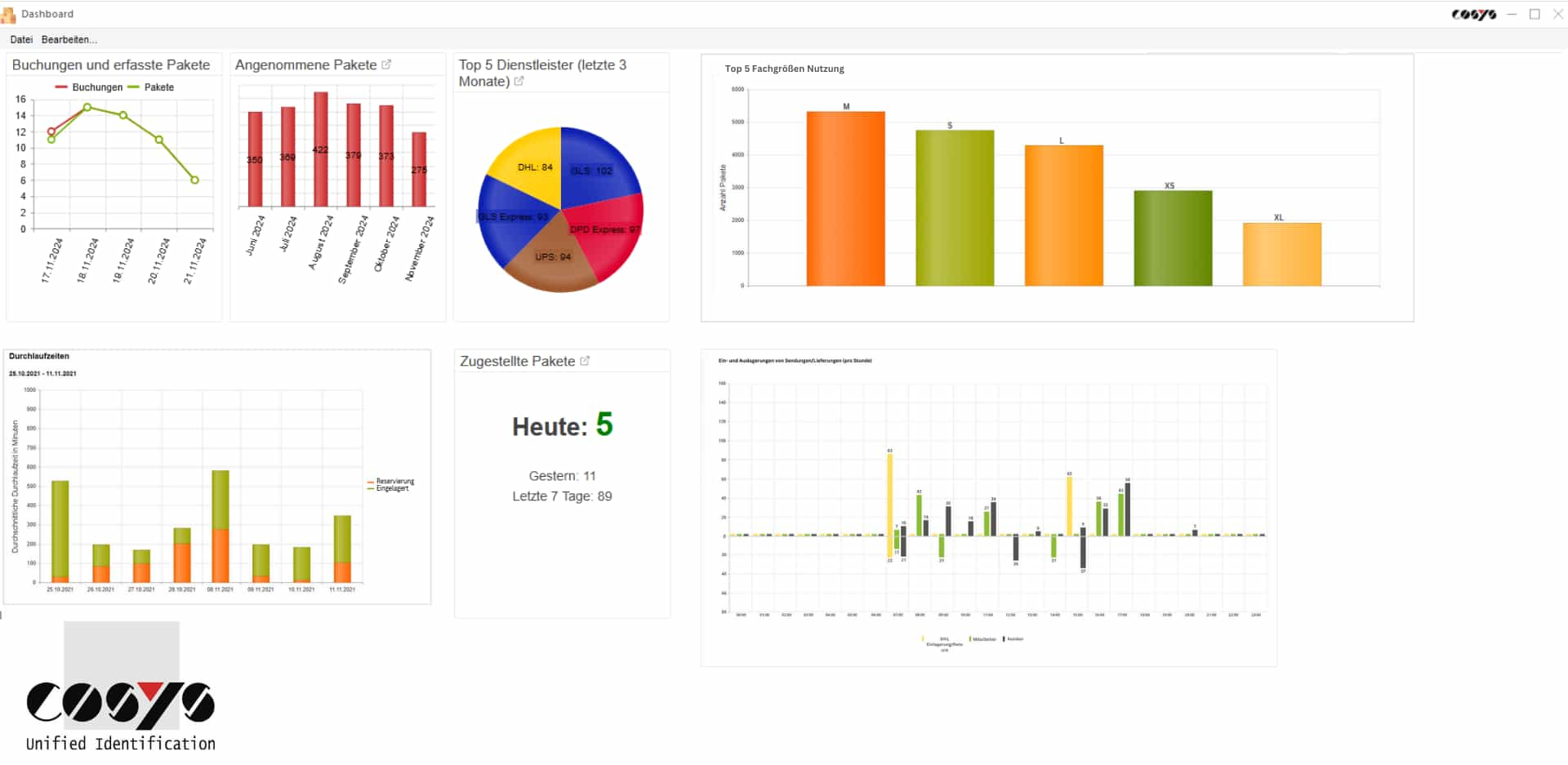Click the Buchungen und erfasste Pakete title
This screenshot has height=765, width=1568.
(111, 64)
